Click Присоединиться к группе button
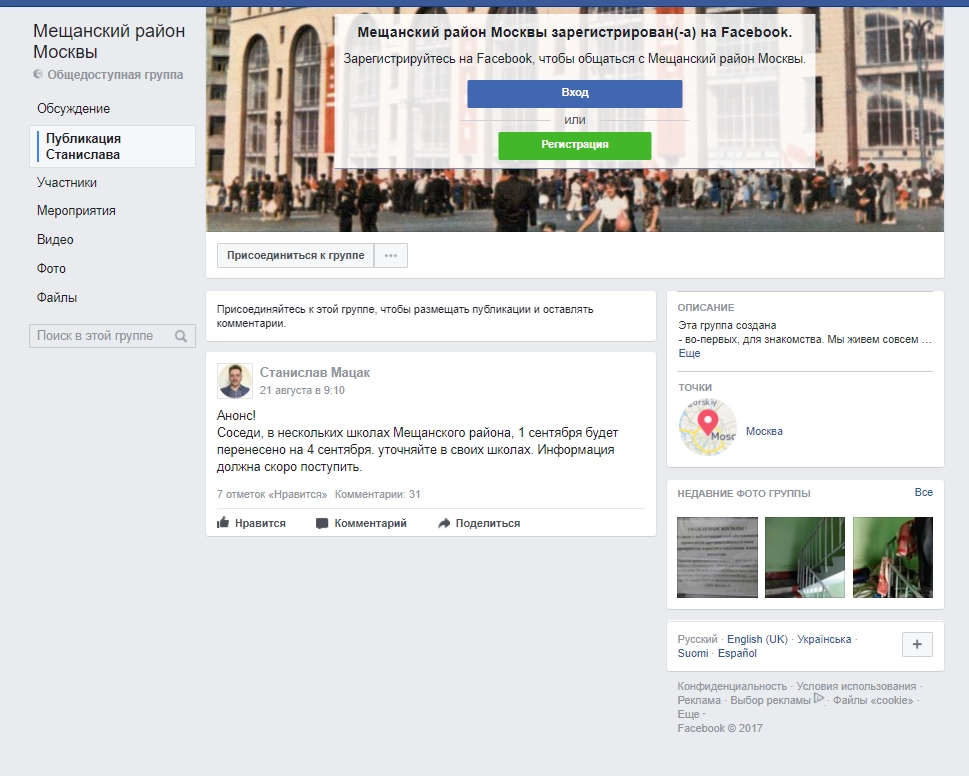Screen dimensions: 969x776 295,256
